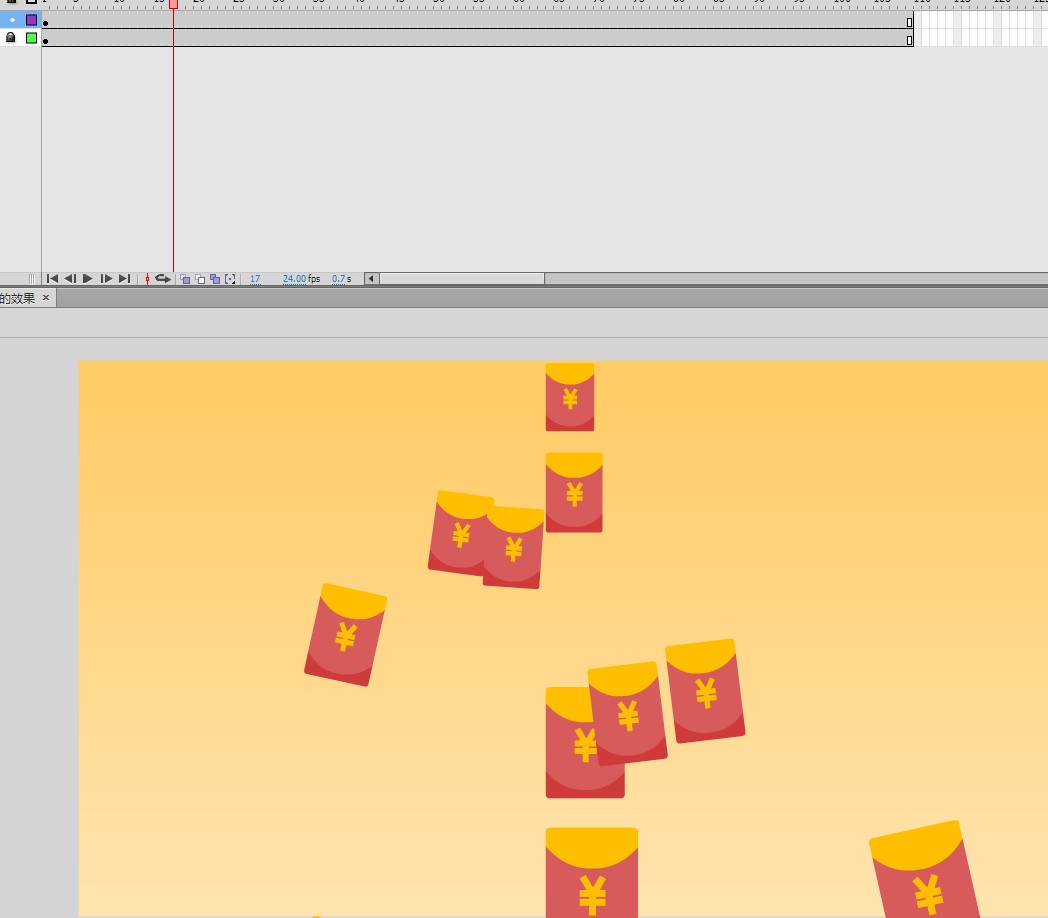Jump to last frame
This screenshot has height=918, width=1048.
122,278
